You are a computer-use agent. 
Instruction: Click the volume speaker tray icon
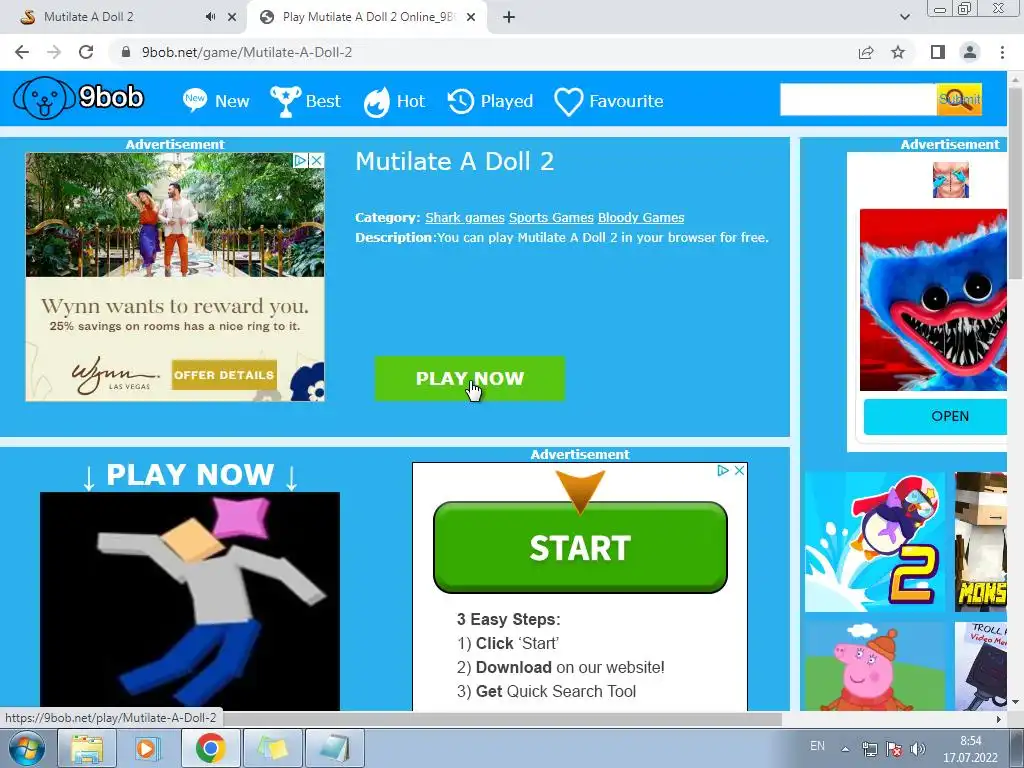(x=918, y=748)
